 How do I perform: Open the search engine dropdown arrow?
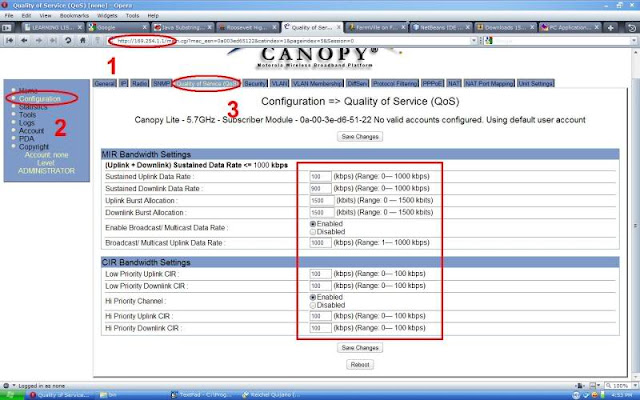point(634,40)
